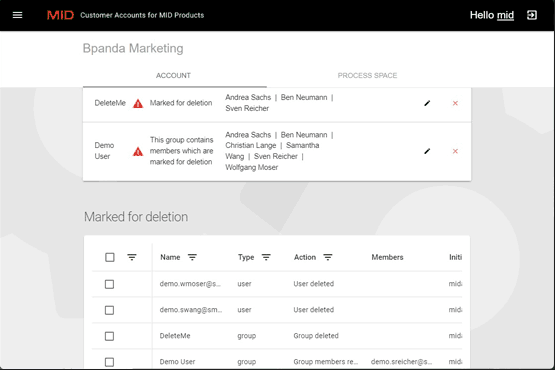The image size is (555, 370).
Task: Select the demo.wmoser@s... name cell
Action: (190, 284)
